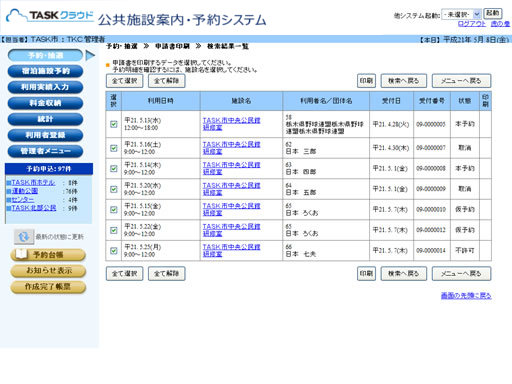Select 予約・抽選 in the sidebar menu
Image resolution: width=512 pixels, height=384 pixels.
(x=45, y=55)
